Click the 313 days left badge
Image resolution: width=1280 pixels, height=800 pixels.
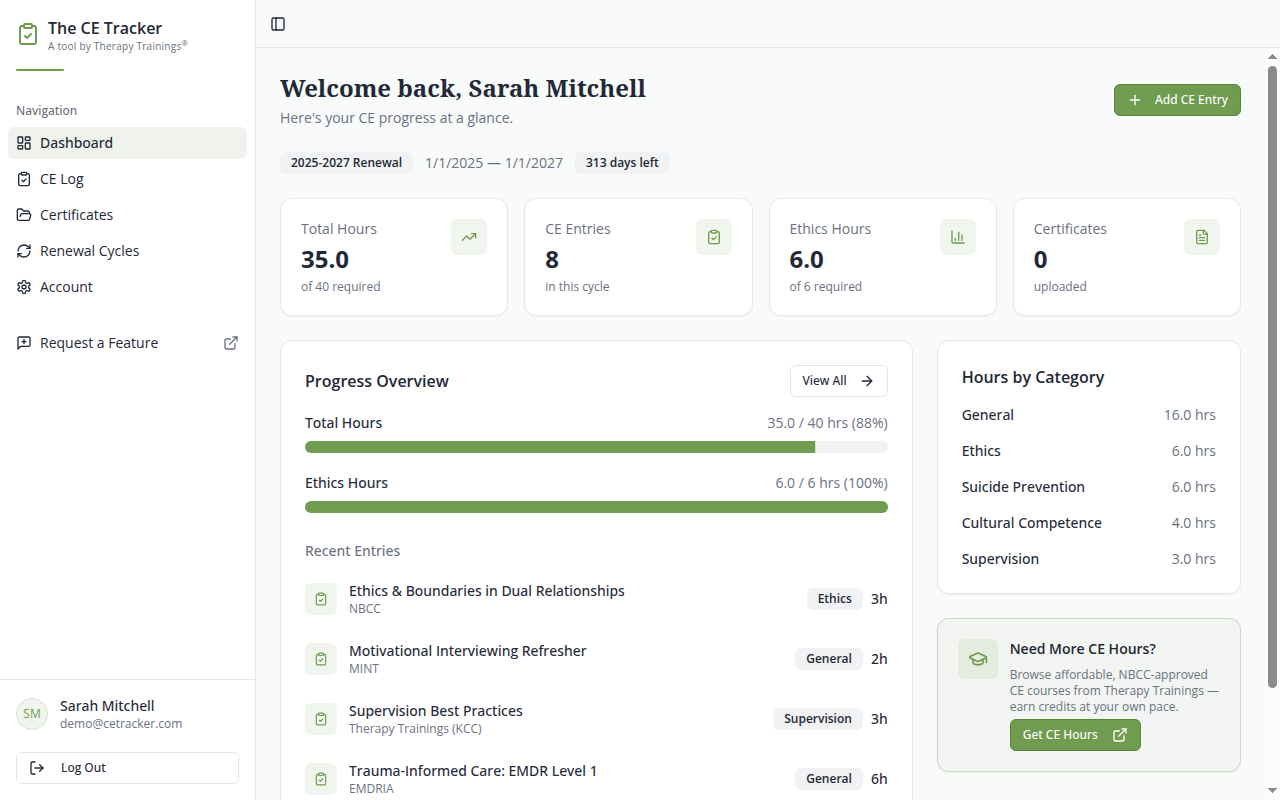pos(622,163)
